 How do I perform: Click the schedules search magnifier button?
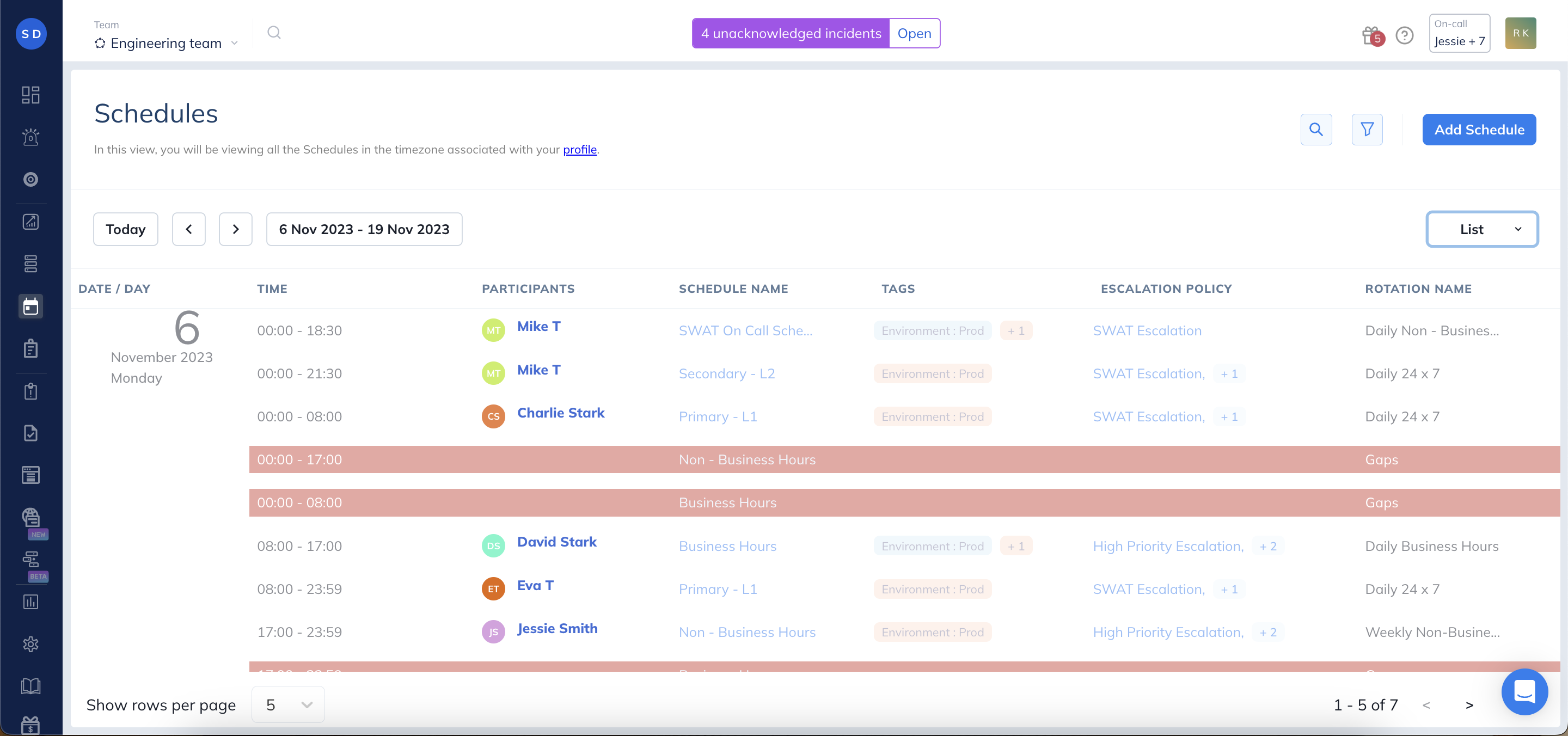1316,130
